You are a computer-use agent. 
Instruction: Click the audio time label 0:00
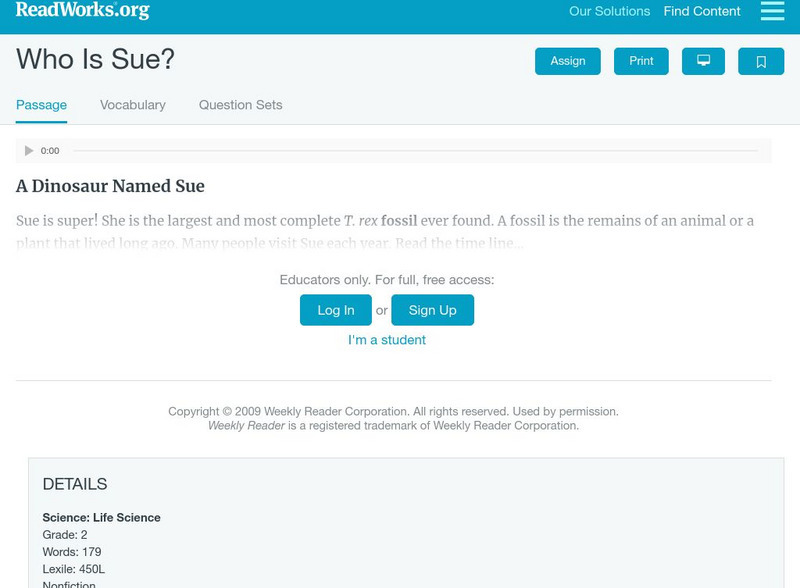click(50, 151)
